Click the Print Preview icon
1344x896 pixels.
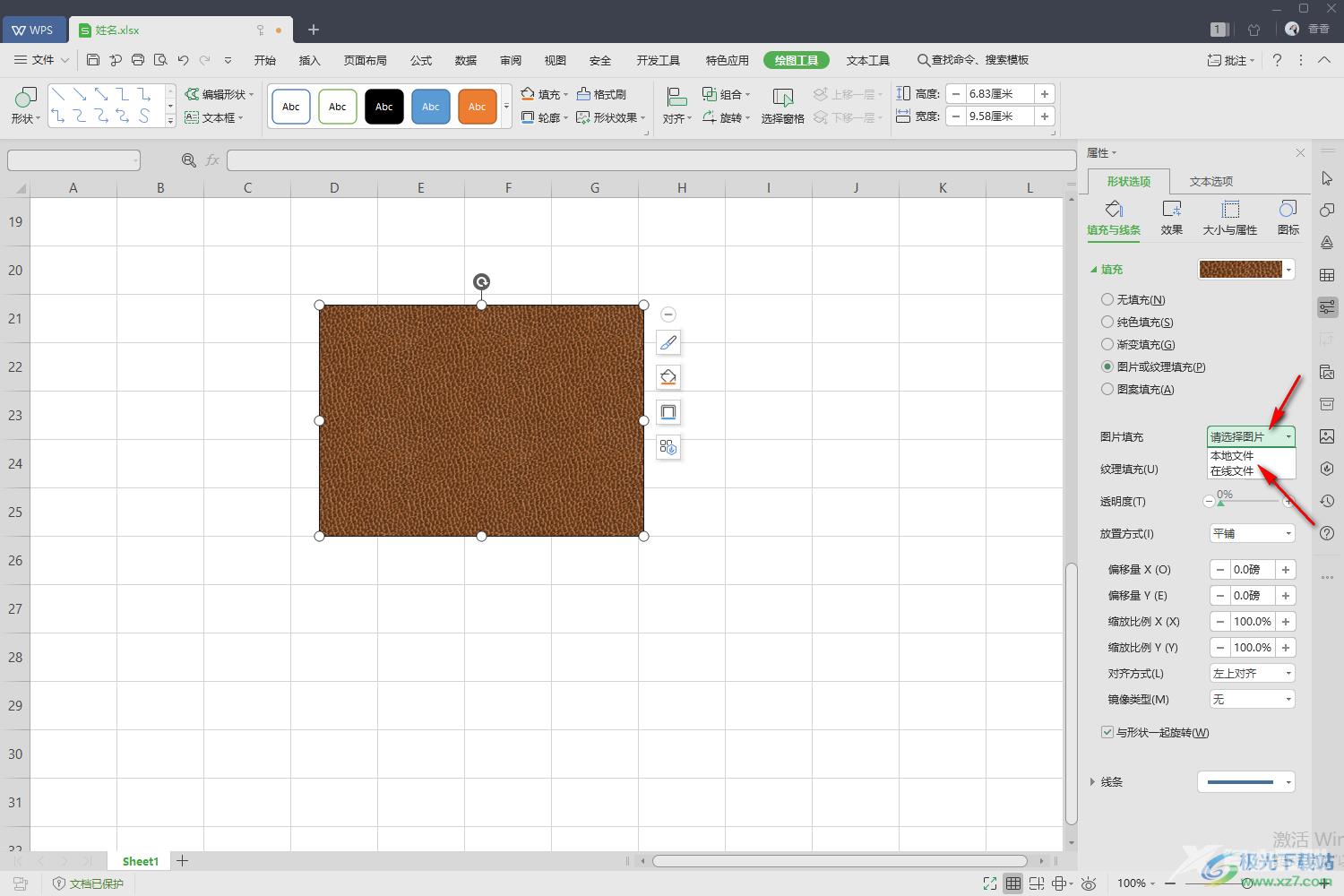coord(160,60)
